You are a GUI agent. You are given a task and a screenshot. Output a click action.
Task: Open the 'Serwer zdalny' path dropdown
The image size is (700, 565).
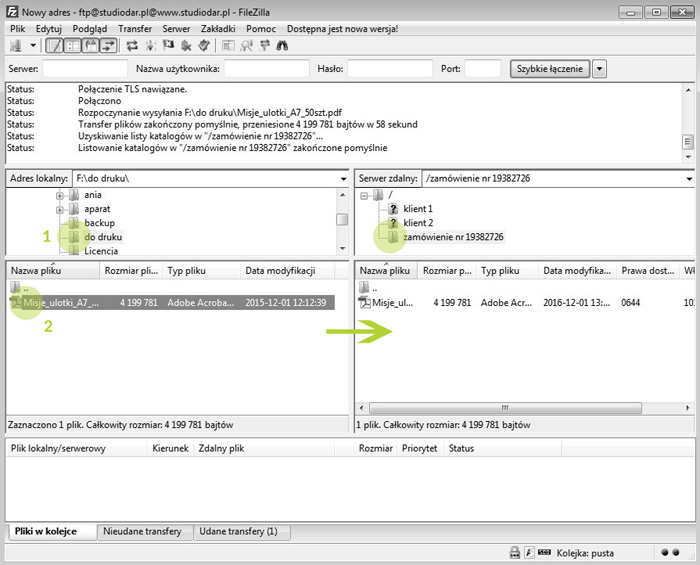[x=689, y=179]
